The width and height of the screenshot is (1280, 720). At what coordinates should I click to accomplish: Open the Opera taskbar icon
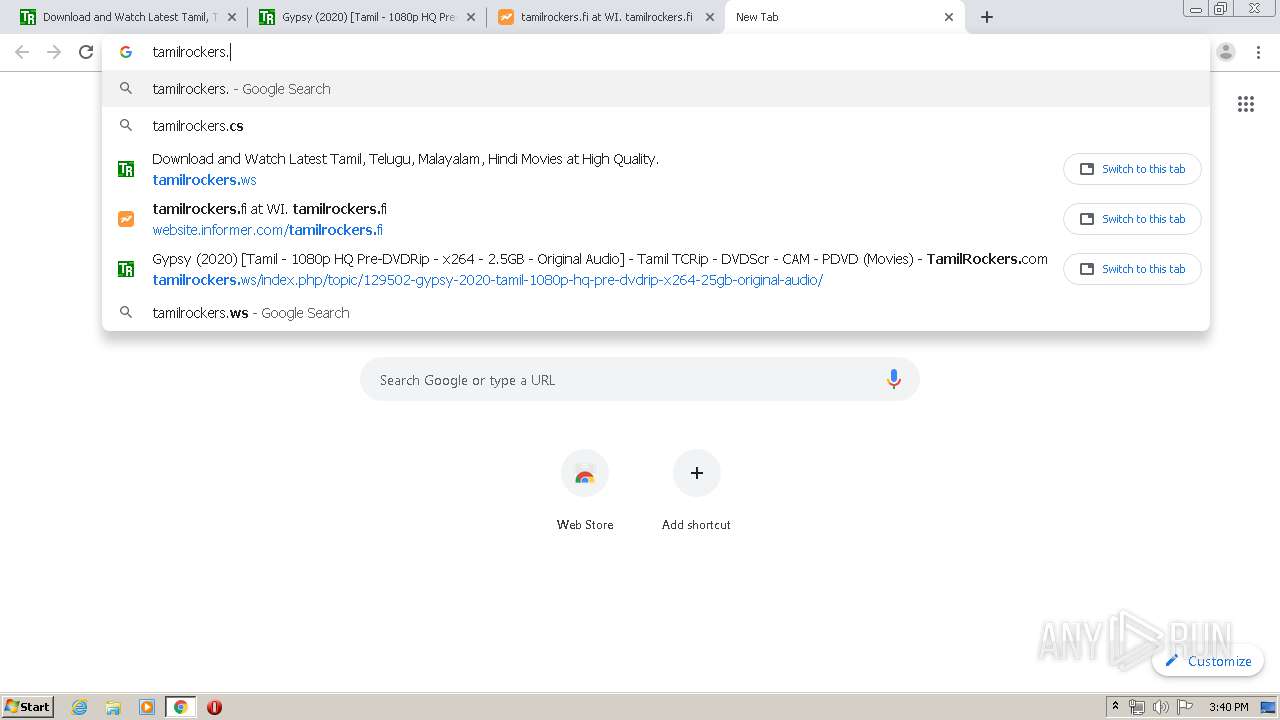pyautogui.click(x=214, y=707)
